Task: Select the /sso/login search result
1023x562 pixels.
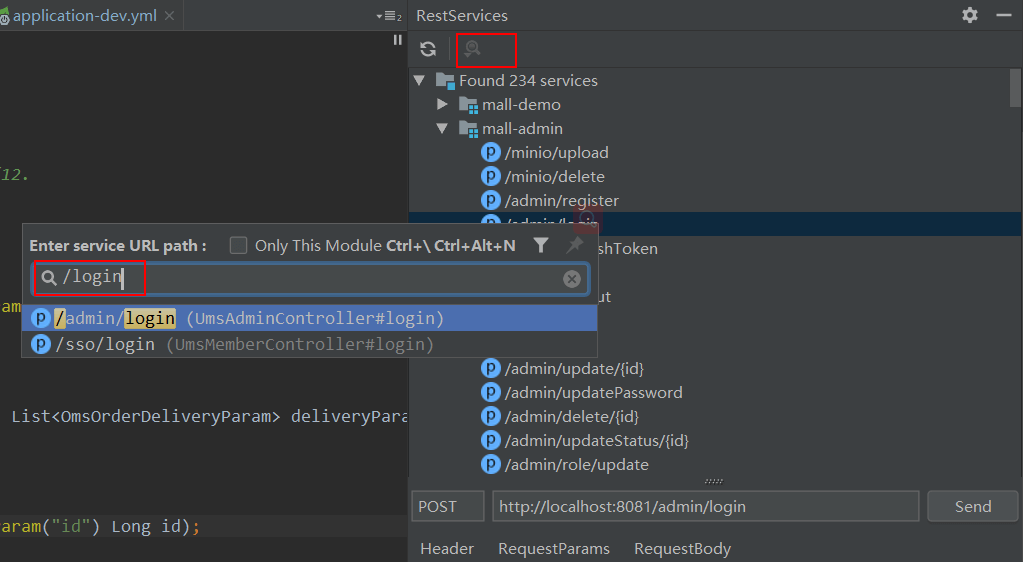Action: 309,344
